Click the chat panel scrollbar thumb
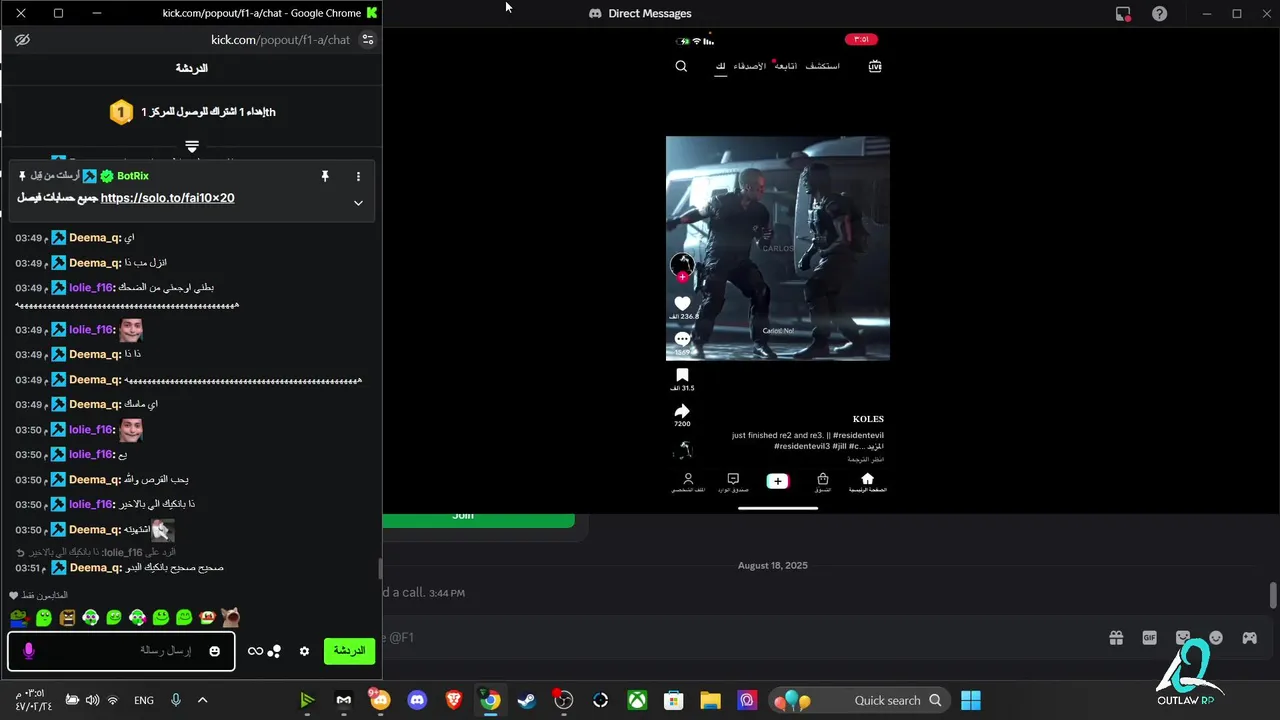Viewport: 1280px width, 720px height. (x=379, y=568)
